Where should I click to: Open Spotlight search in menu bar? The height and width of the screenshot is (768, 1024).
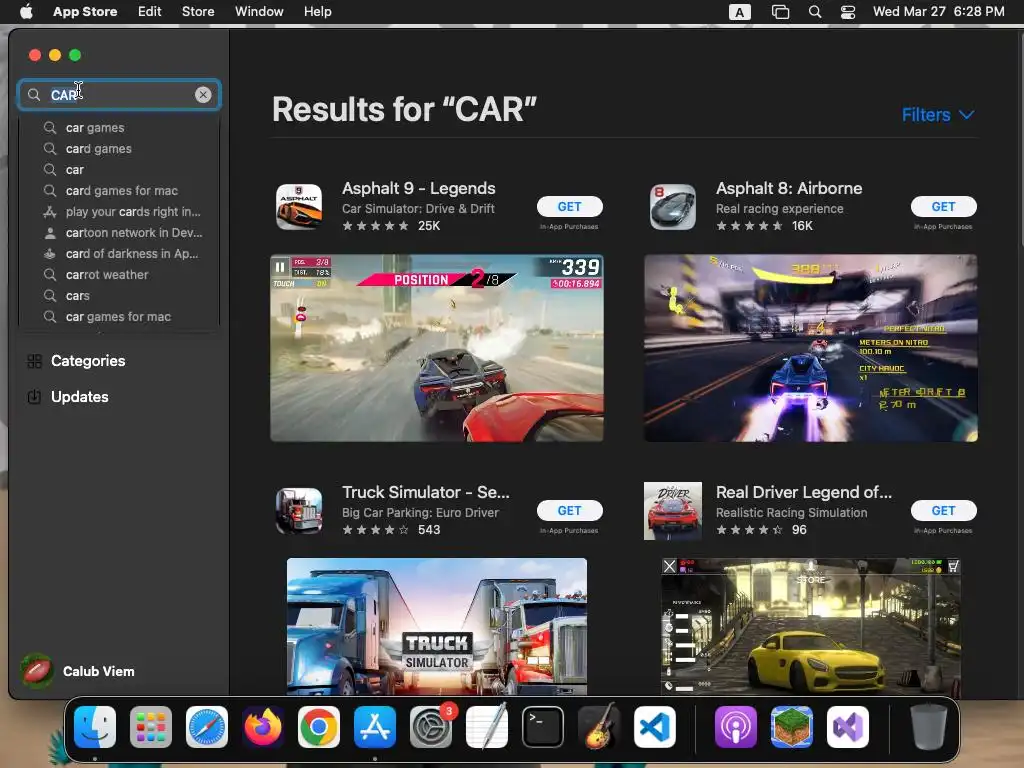[x=815, y=12]
